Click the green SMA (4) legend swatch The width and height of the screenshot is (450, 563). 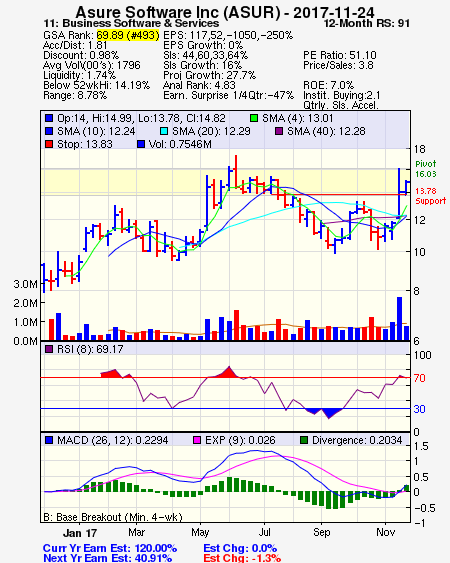pos(254,118)
